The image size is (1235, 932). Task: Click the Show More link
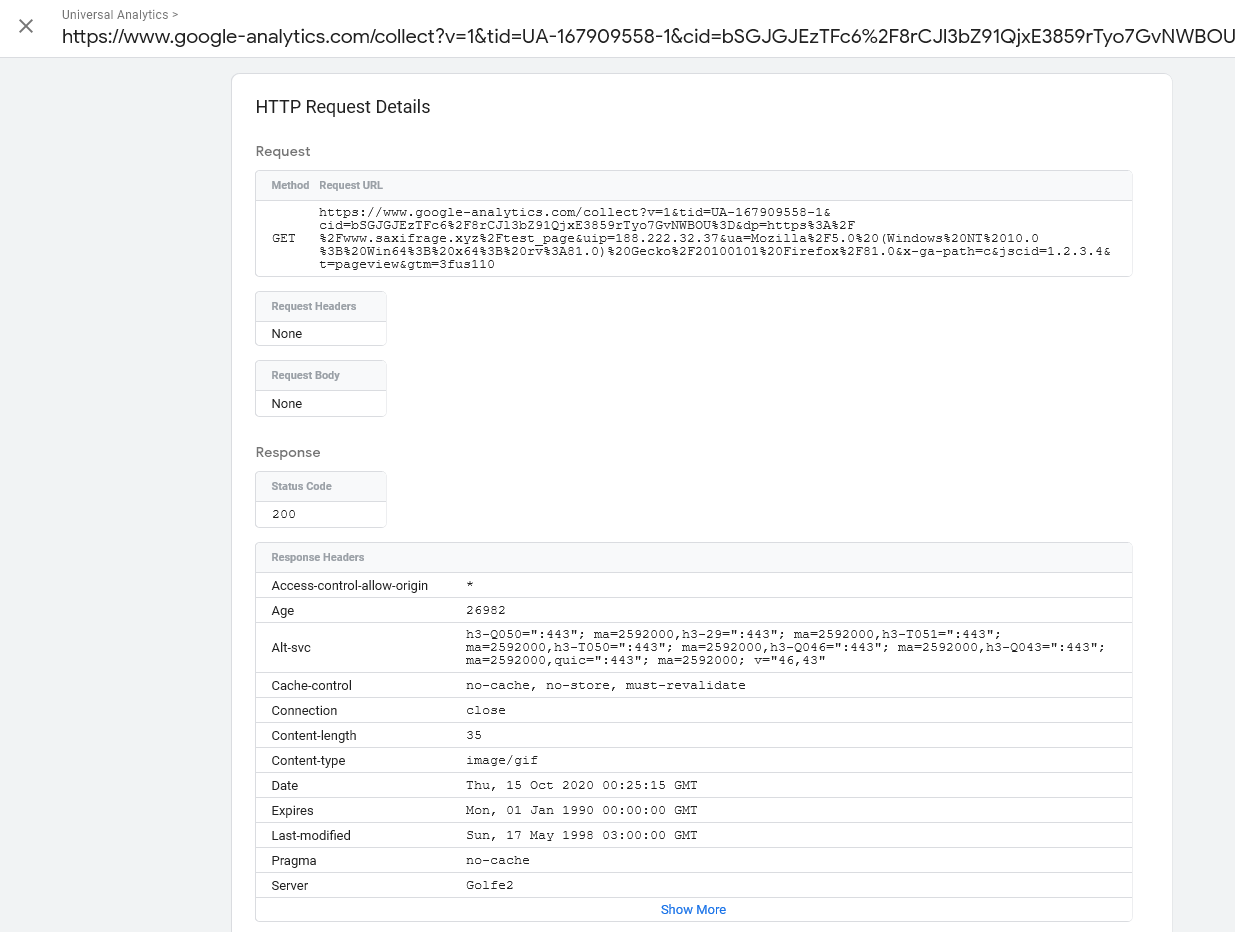click(693, 910)
